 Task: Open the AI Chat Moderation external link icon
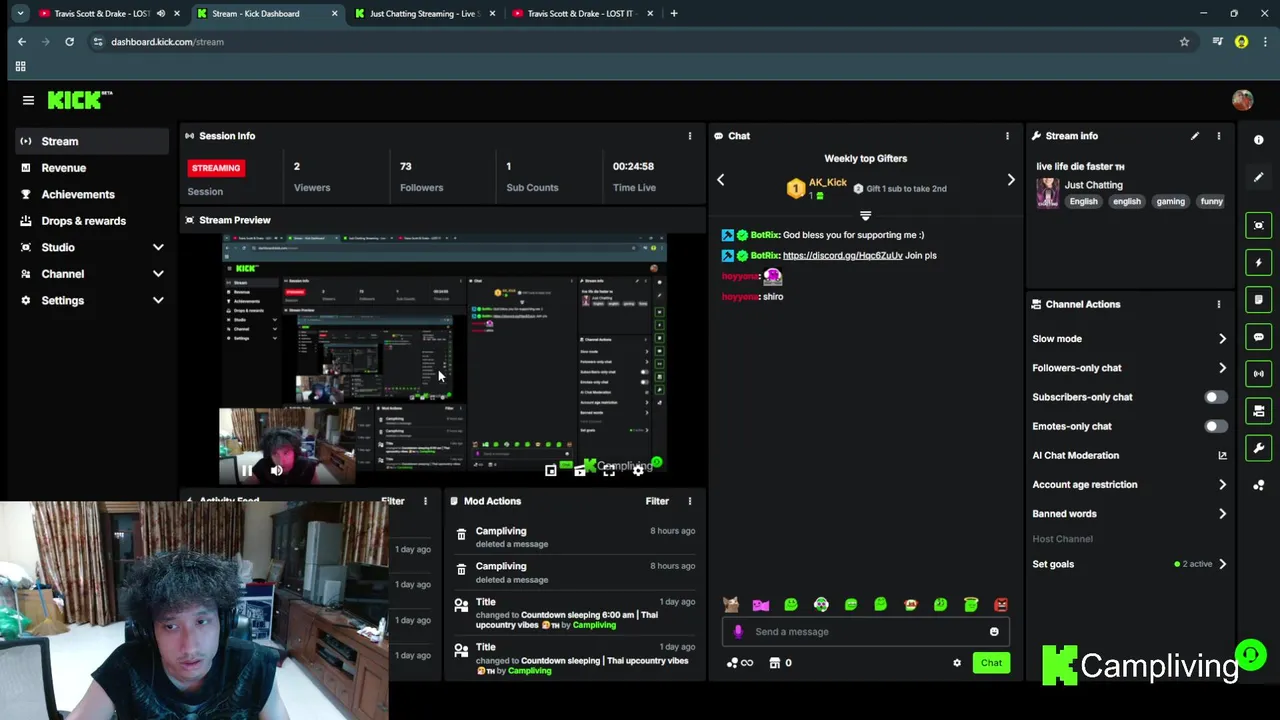pos(1222,455)
